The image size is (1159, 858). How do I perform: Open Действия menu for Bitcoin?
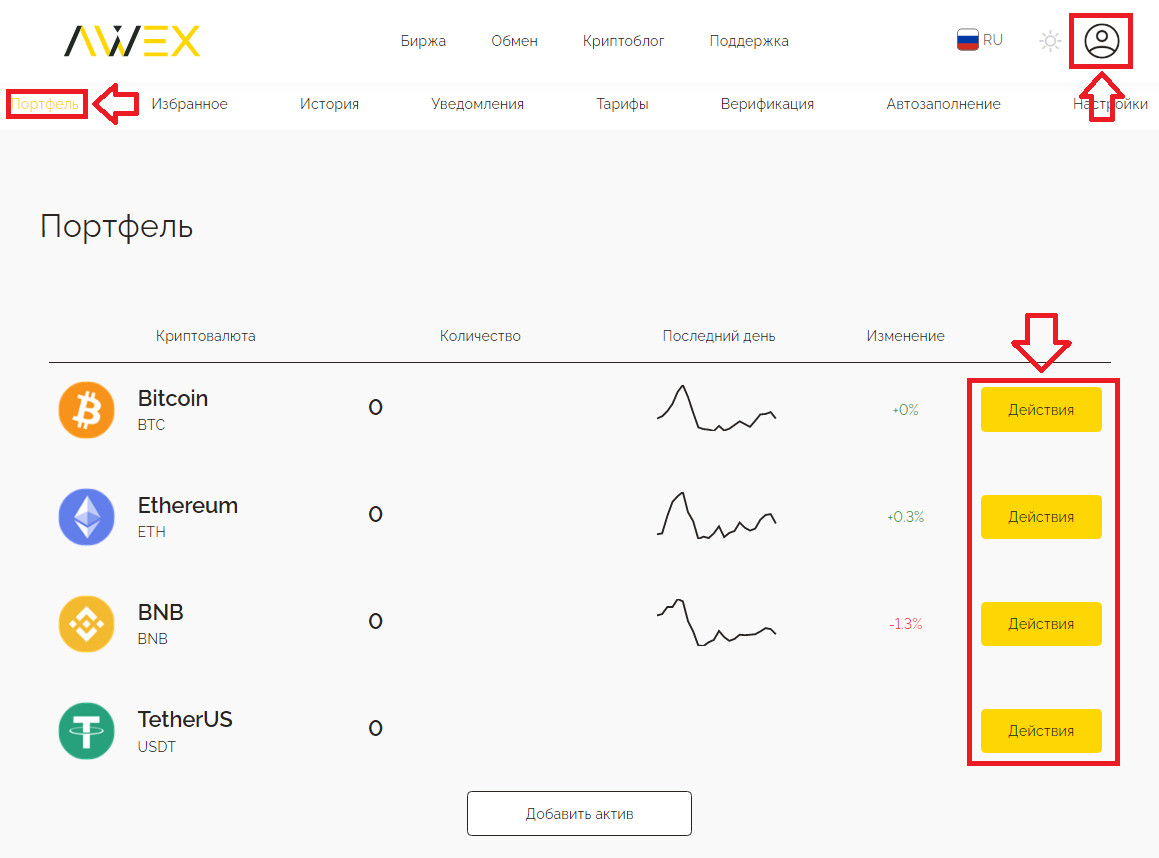click(x=1040, y=410)
